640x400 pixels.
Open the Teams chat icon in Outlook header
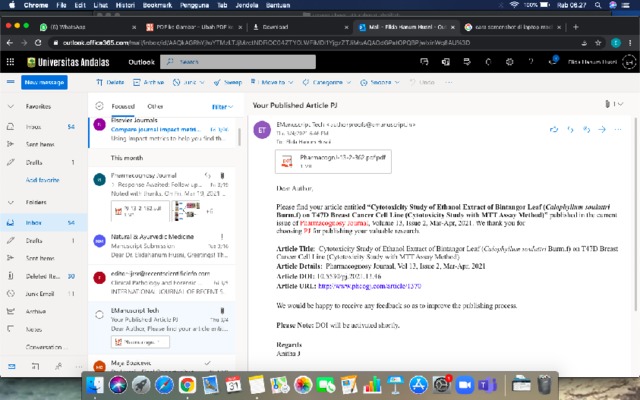tap(424, 62)
